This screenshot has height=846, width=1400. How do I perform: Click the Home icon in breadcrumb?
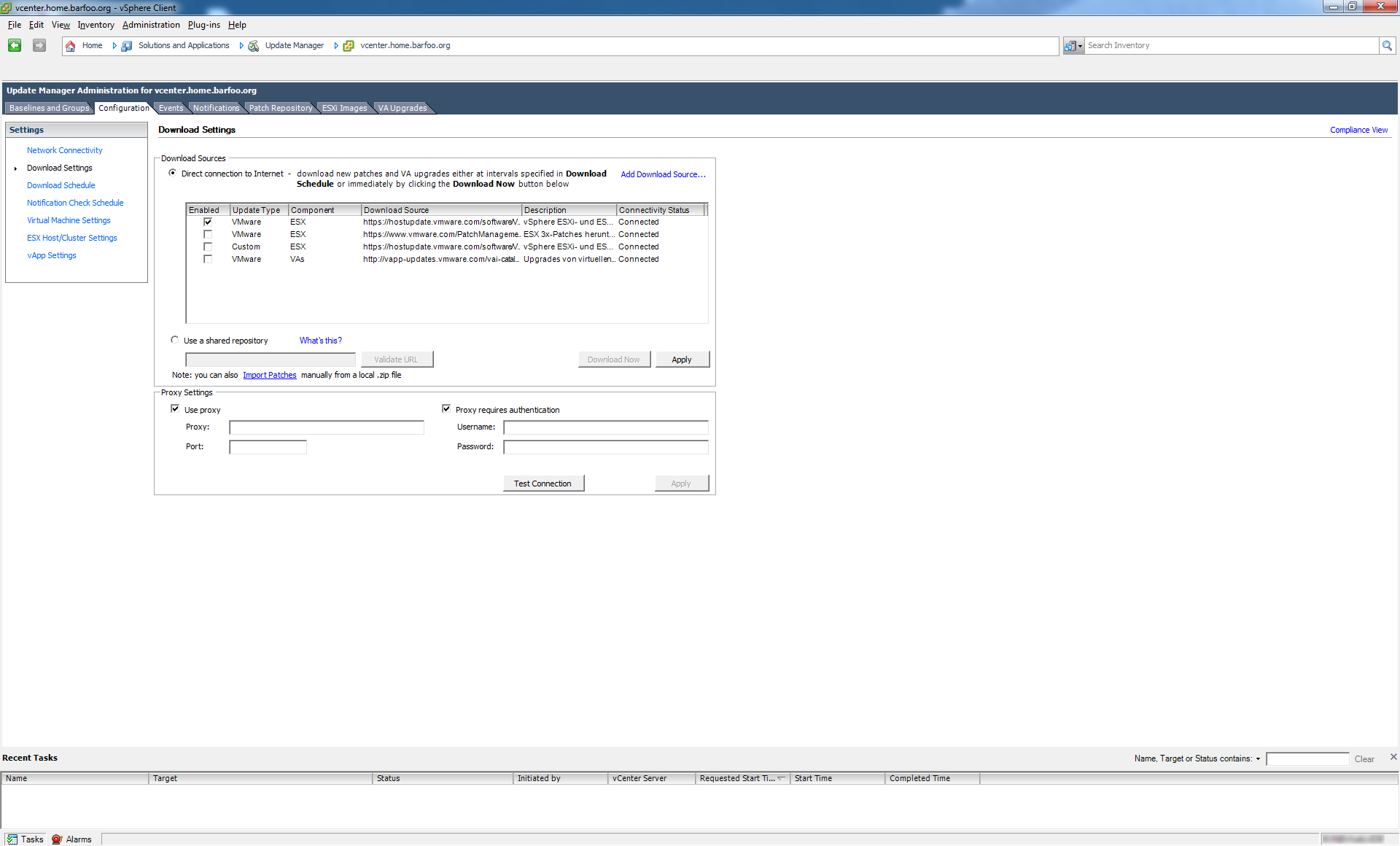coord(71,46)
